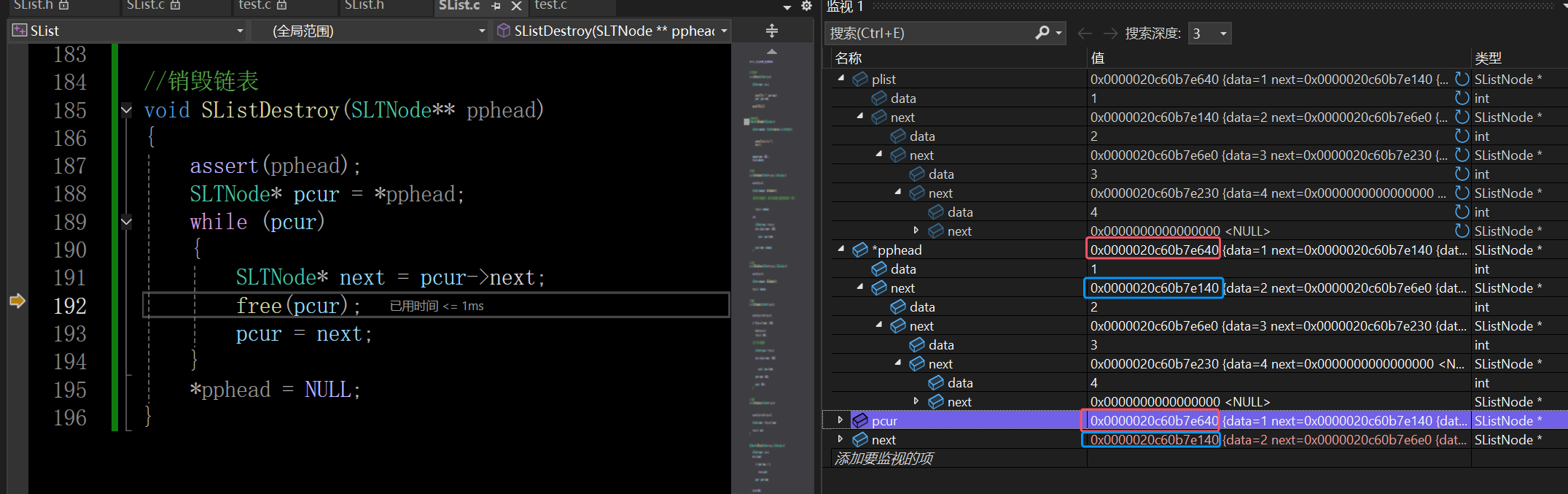This screenshot has width=1568, height=494.
Task: Click the assert(pphead); code line
Action: [x=275, y=166]
